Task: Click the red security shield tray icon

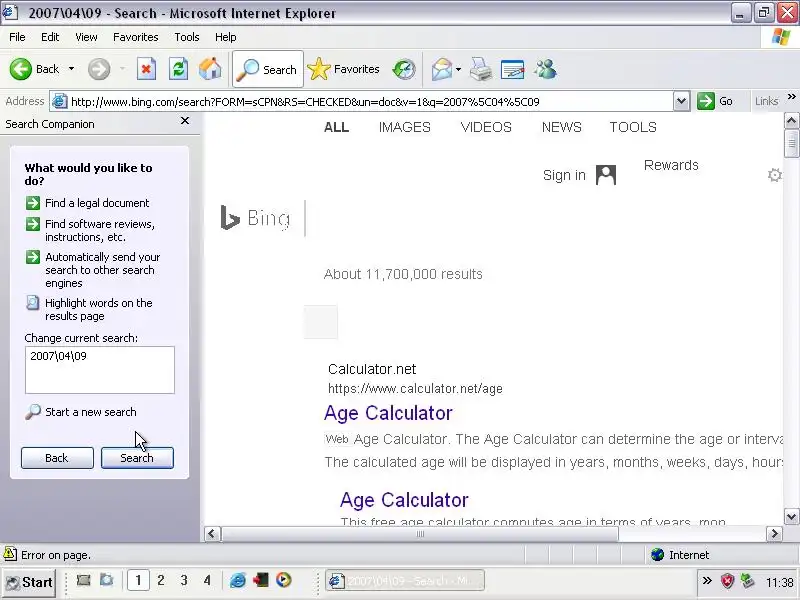Action: pos(728,581)
